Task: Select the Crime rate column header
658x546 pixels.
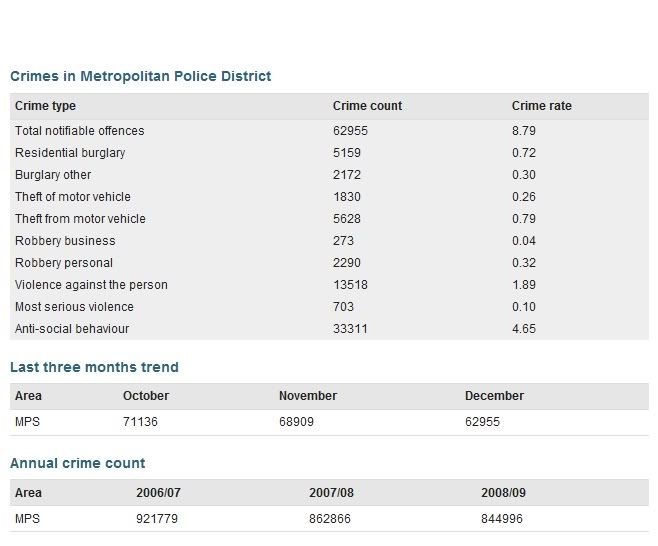Action: pos(541,106)
